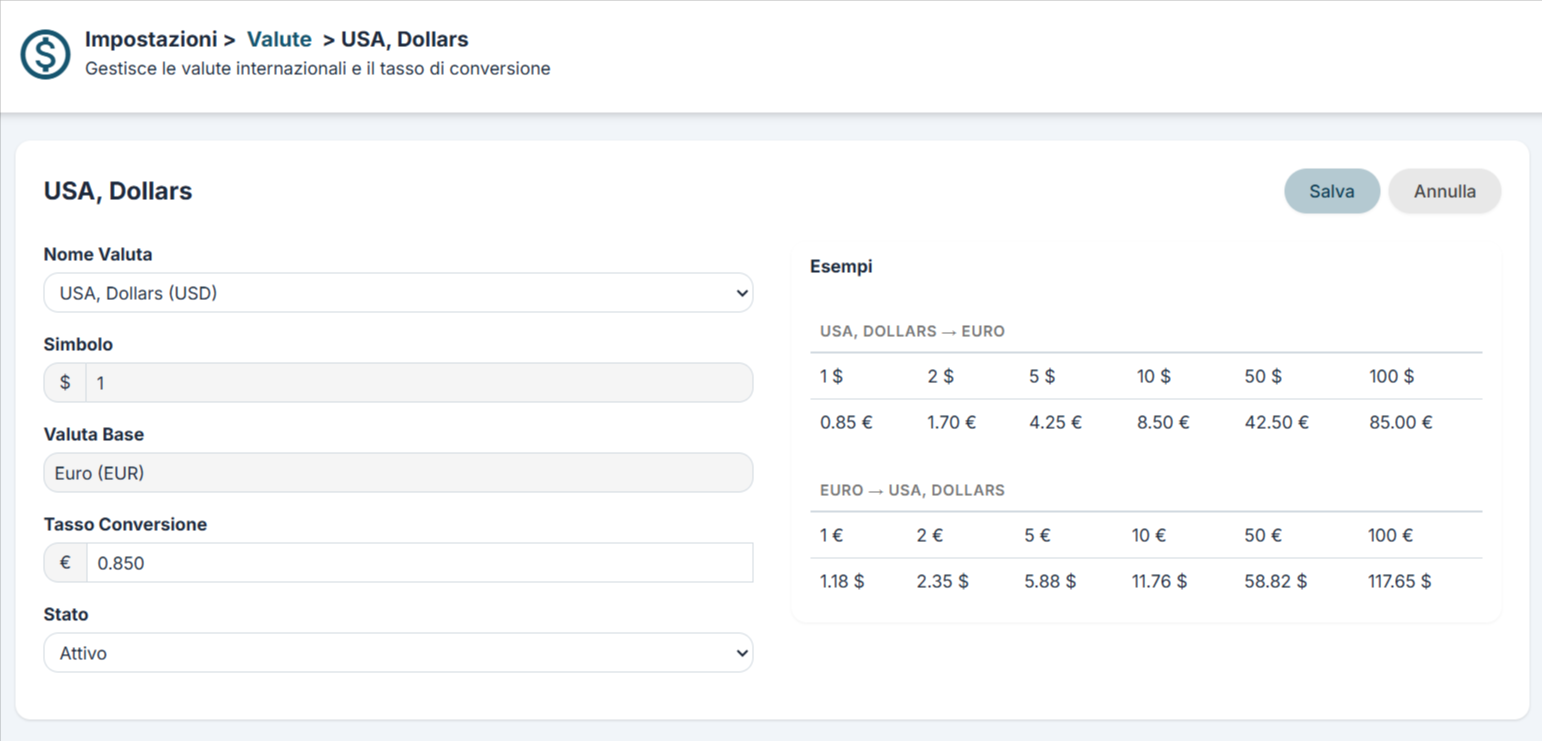Click the 10 $ cell
Image resolution: width=1542 pixels, height=741 pixels.
pos(1154,377)
